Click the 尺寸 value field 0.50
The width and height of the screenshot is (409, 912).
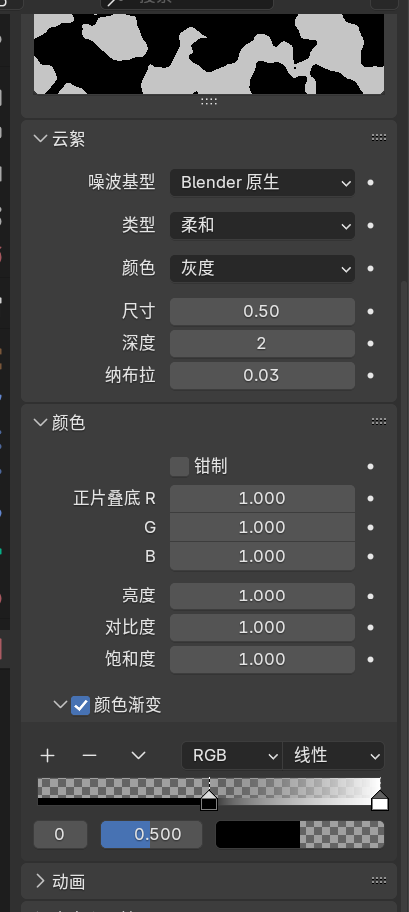pos(262,312)
